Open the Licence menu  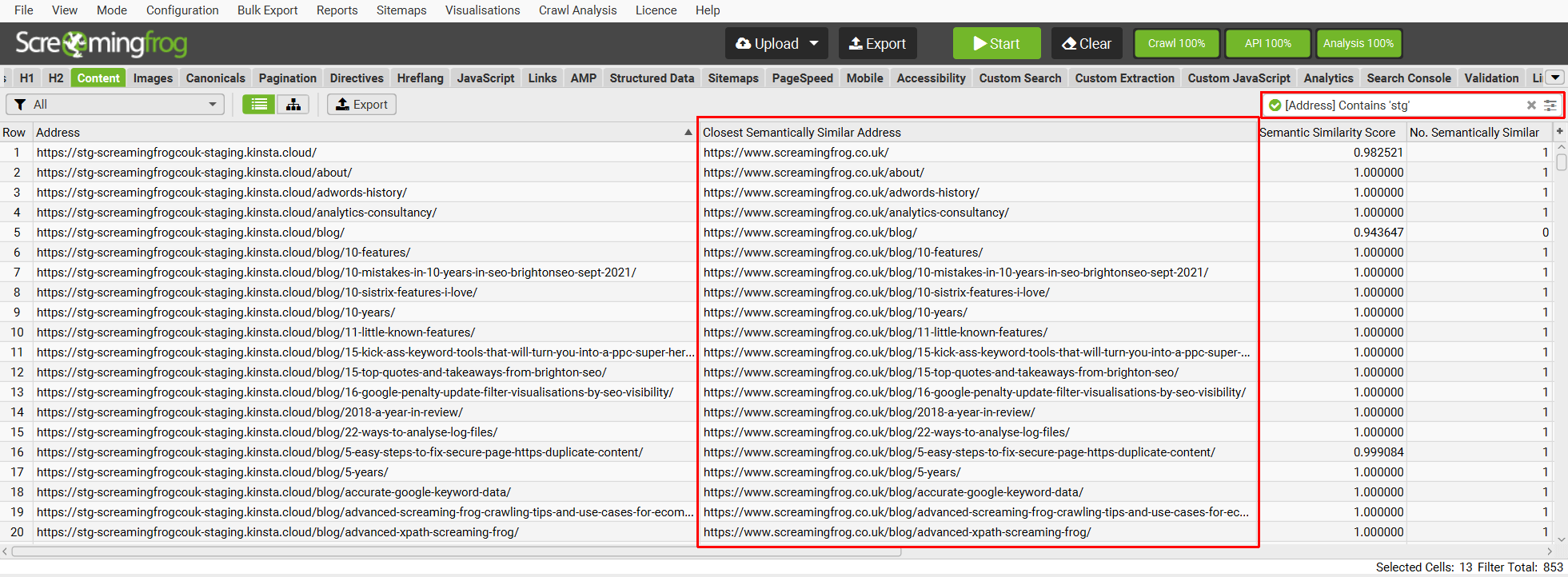pos(656,10)
